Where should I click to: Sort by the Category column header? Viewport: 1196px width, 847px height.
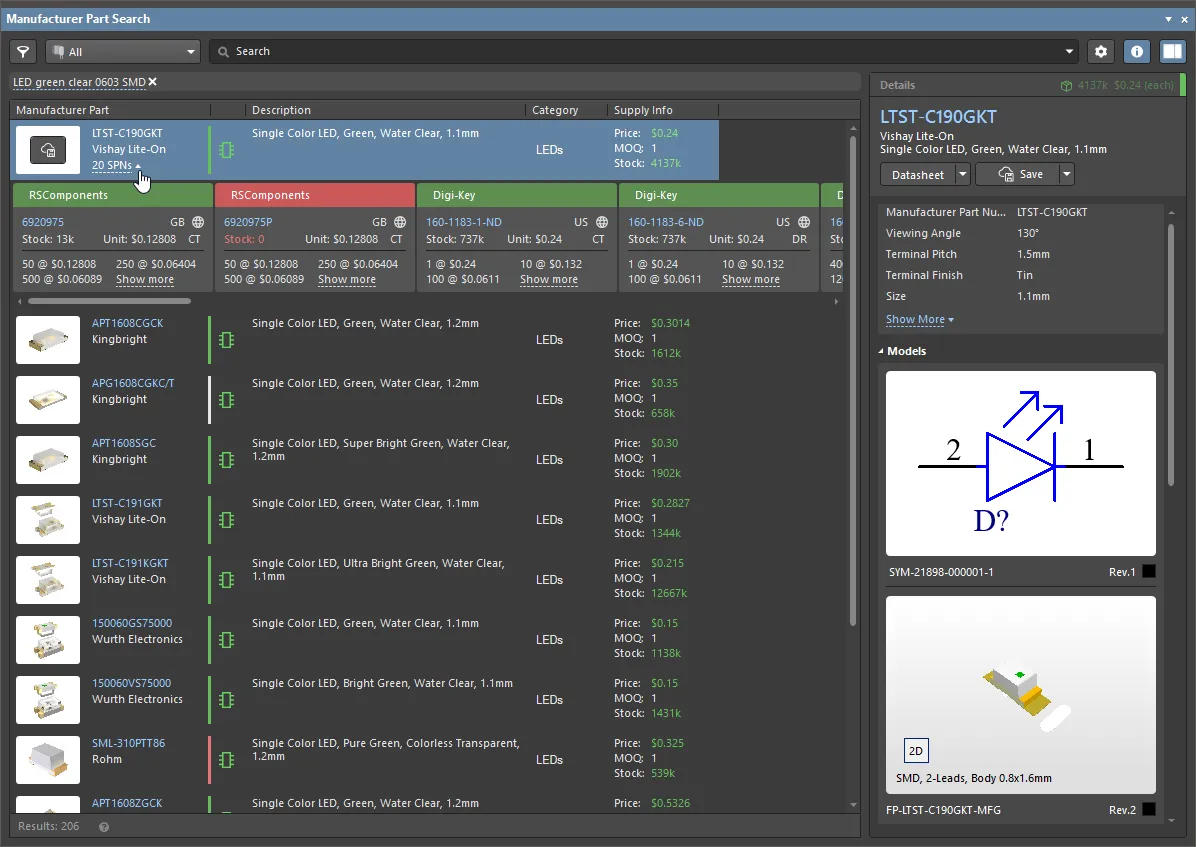(555, 110)
